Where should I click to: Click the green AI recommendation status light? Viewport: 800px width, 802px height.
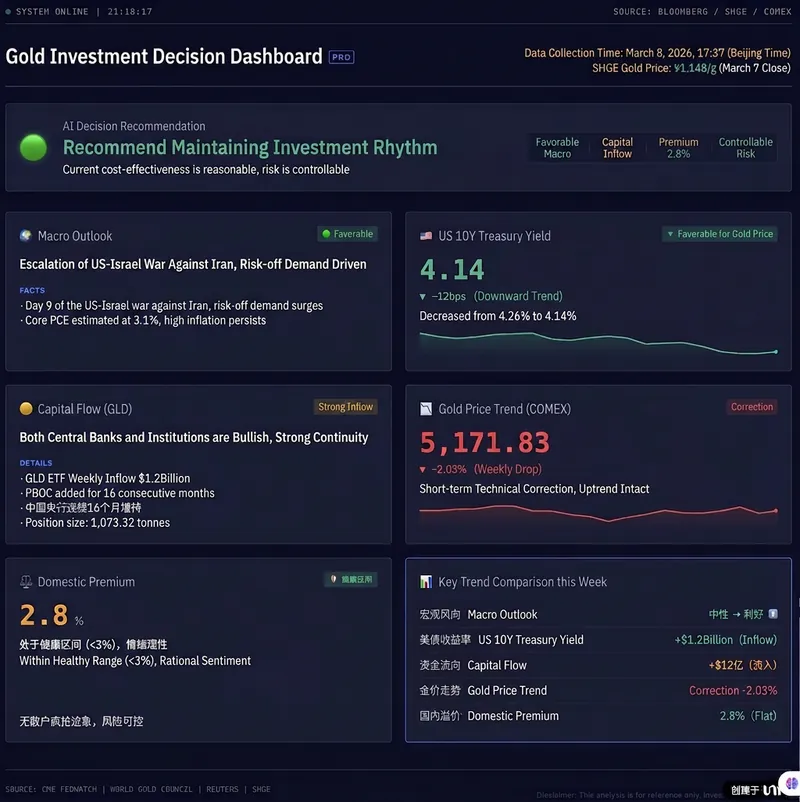pos(33,148)
